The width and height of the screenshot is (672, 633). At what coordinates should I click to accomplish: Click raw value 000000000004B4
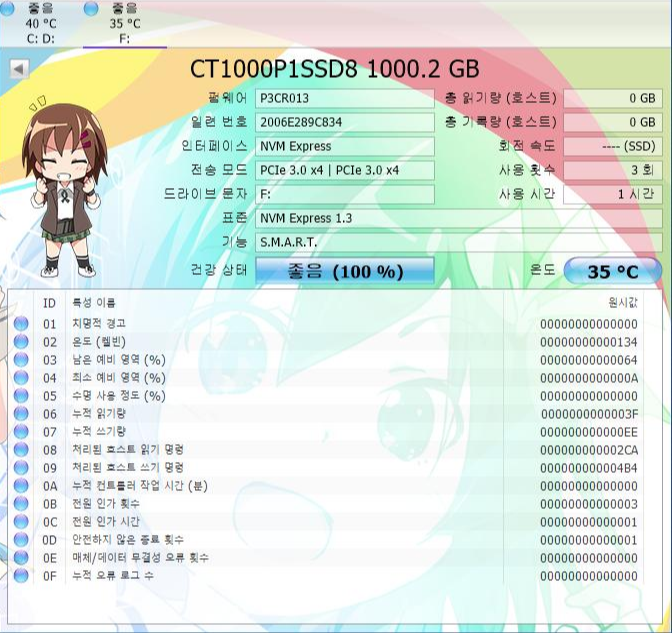coord(589,468)
